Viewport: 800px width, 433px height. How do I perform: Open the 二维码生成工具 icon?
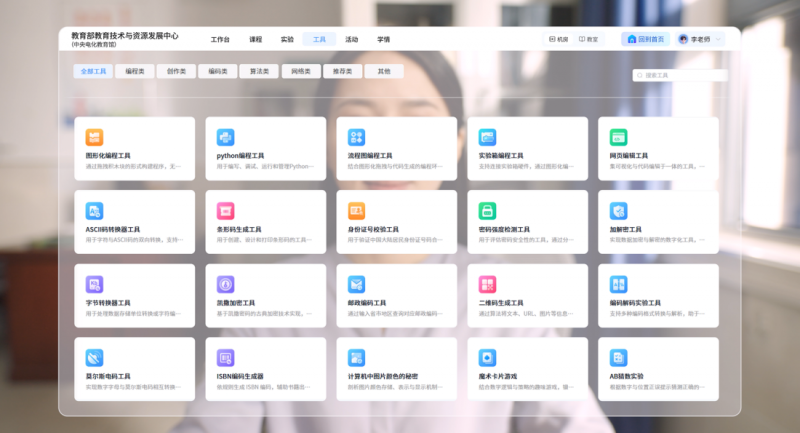coord(487,284)
